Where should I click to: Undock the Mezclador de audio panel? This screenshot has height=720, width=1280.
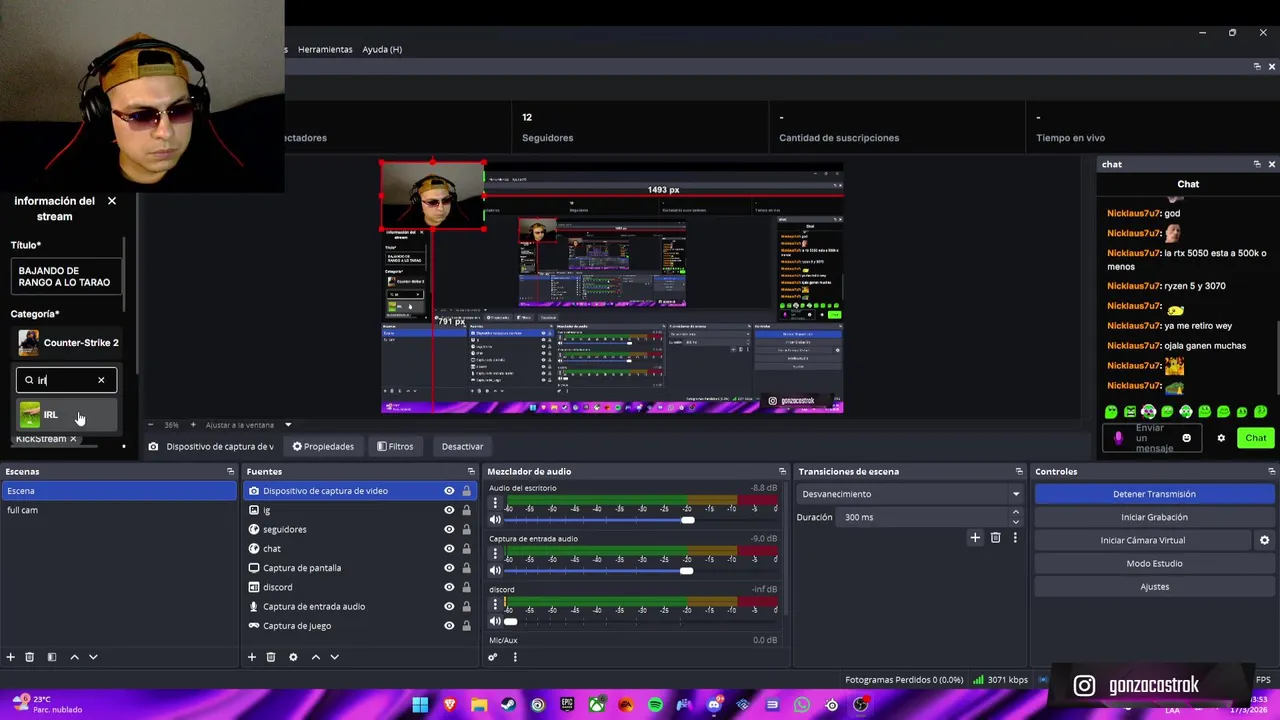click(x=782, y=471)
